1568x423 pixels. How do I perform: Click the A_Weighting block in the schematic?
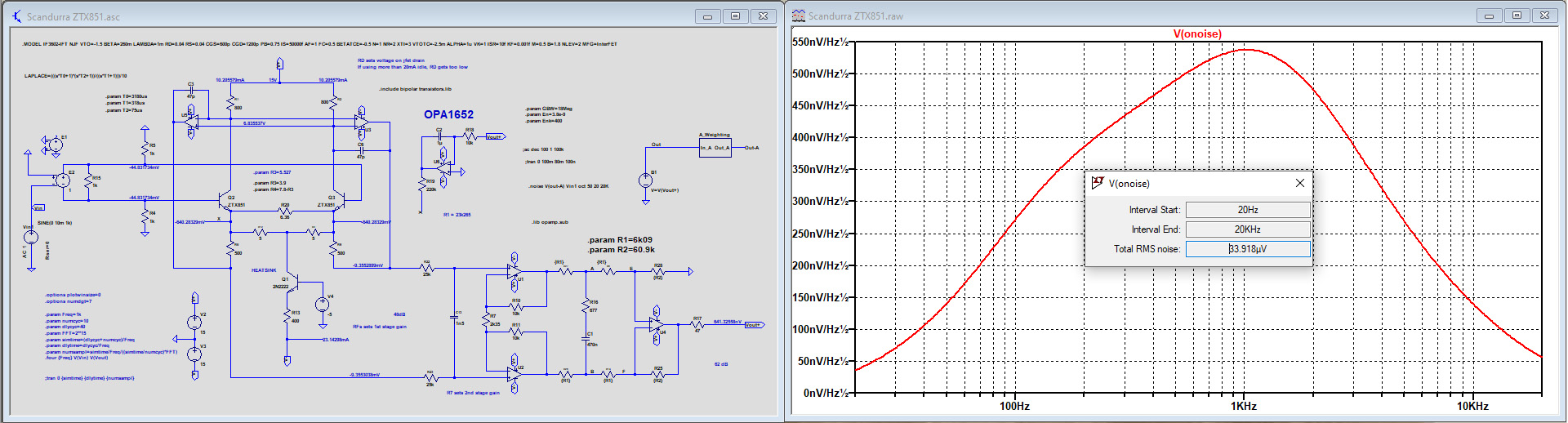click(715, 147)
